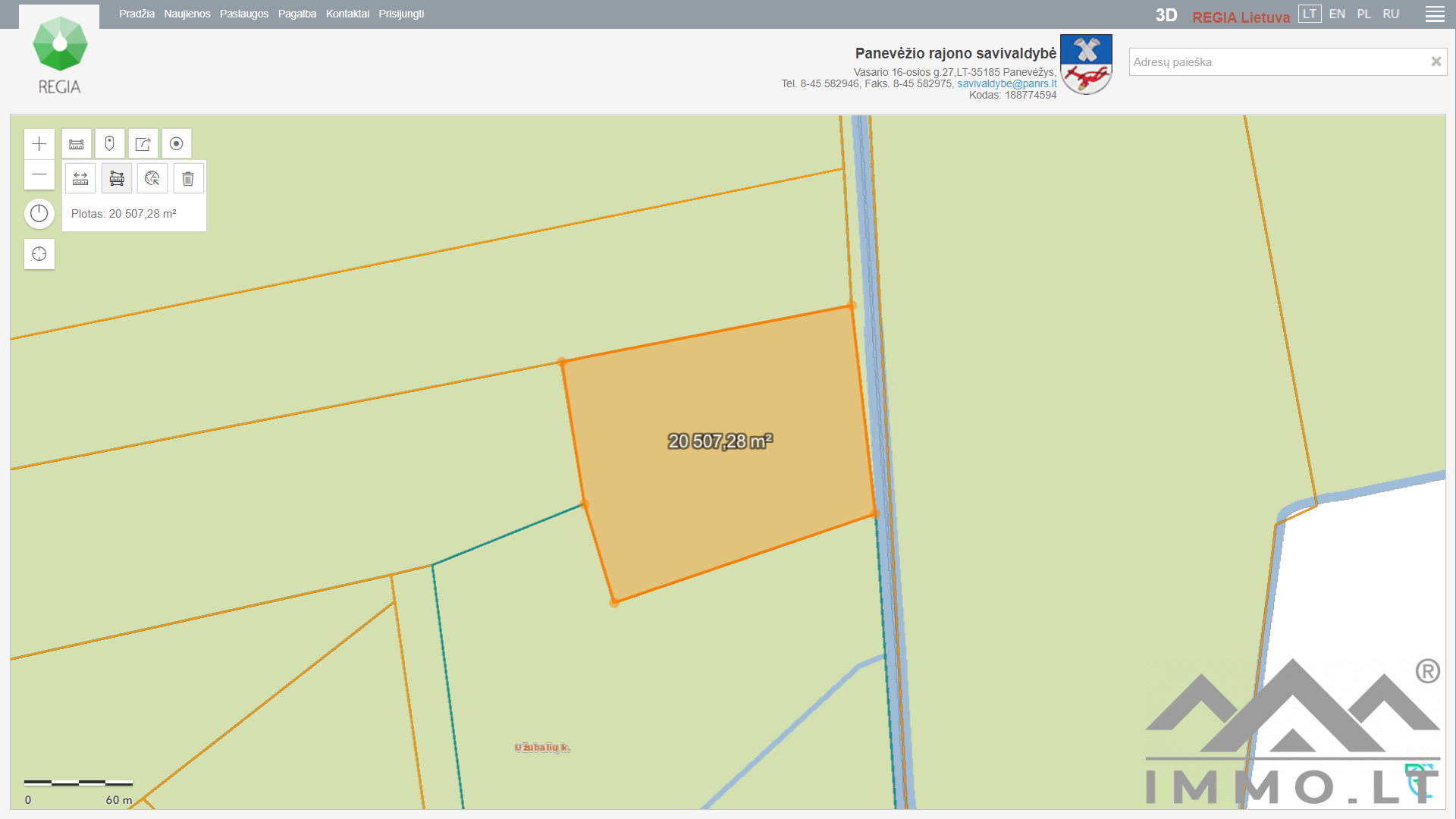This screenshot has width=1456, height=819.
Task: Click the share/export map icon
Action: click(143, 144)
